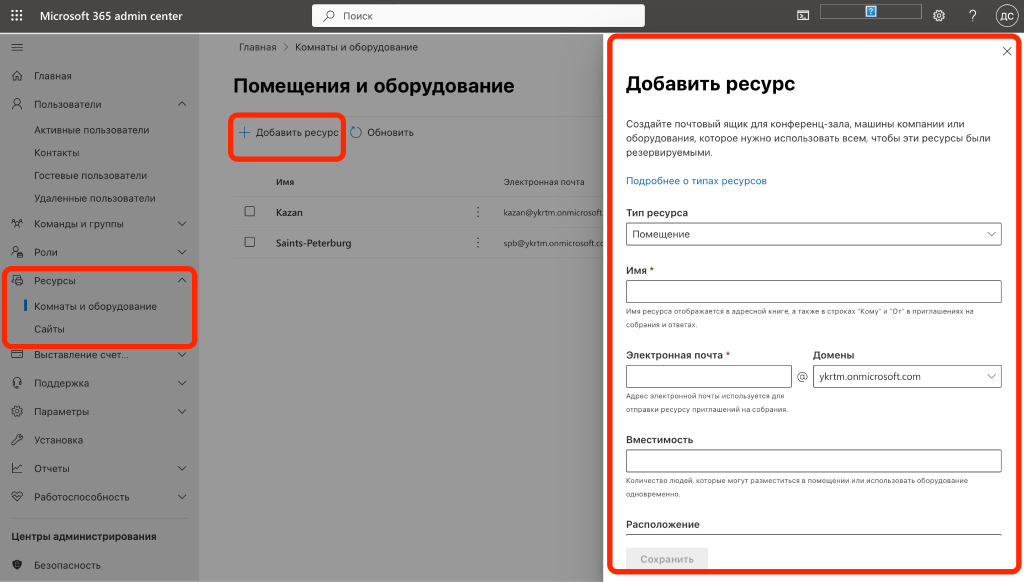Open Сайты menu item
This screenshot has height=582, width=1024.
(x=49, y=329)
